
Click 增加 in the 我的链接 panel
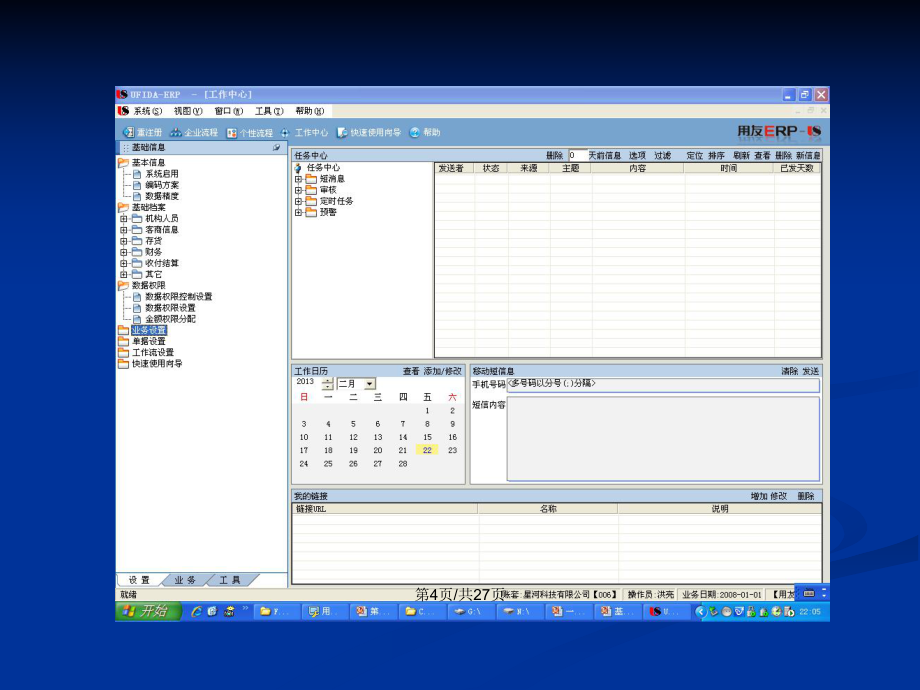[759, 496]
